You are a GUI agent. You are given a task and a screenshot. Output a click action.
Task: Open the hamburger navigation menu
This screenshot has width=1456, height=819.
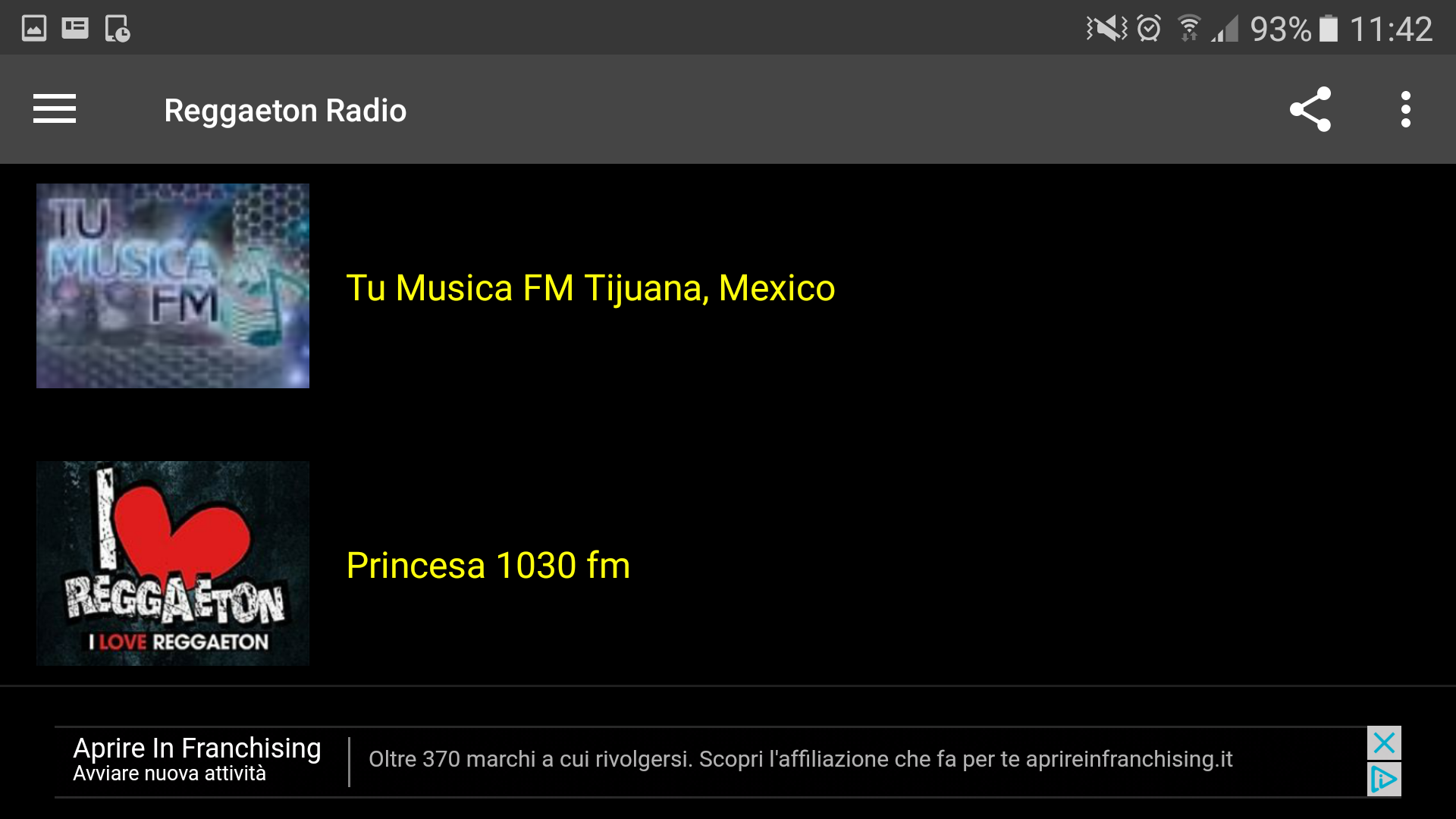tap(55, 109)
